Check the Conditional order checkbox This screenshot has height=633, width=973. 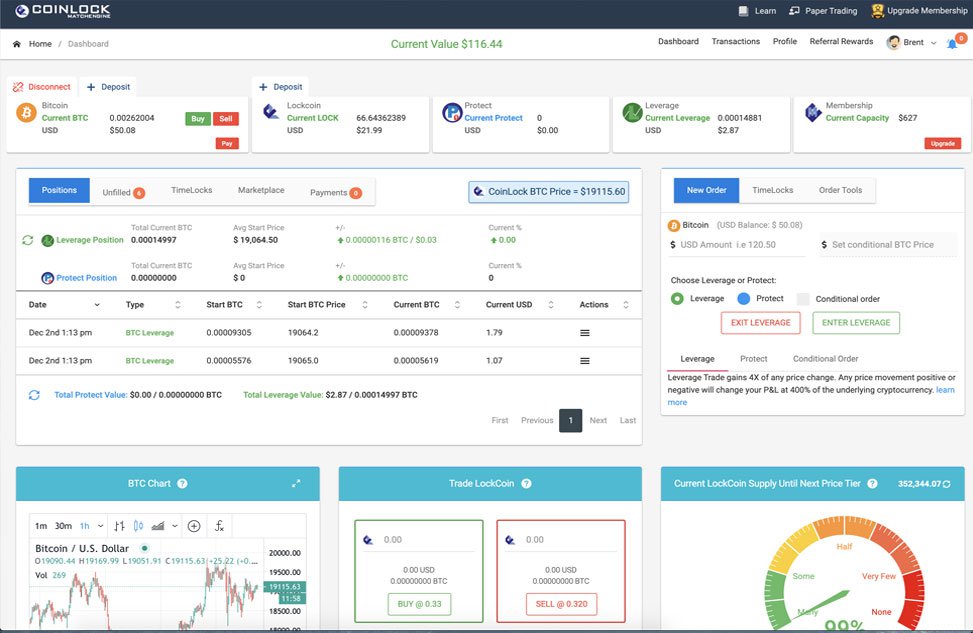coord(803,299)
